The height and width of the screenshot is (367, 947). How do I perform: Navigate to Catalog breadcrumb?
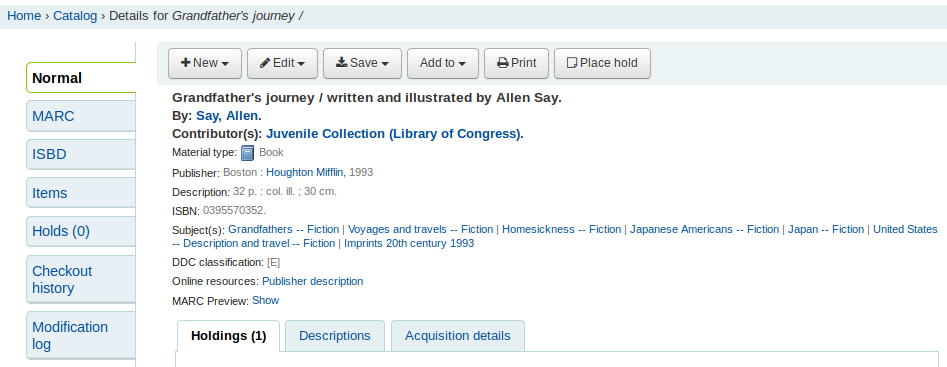point(75,16)
